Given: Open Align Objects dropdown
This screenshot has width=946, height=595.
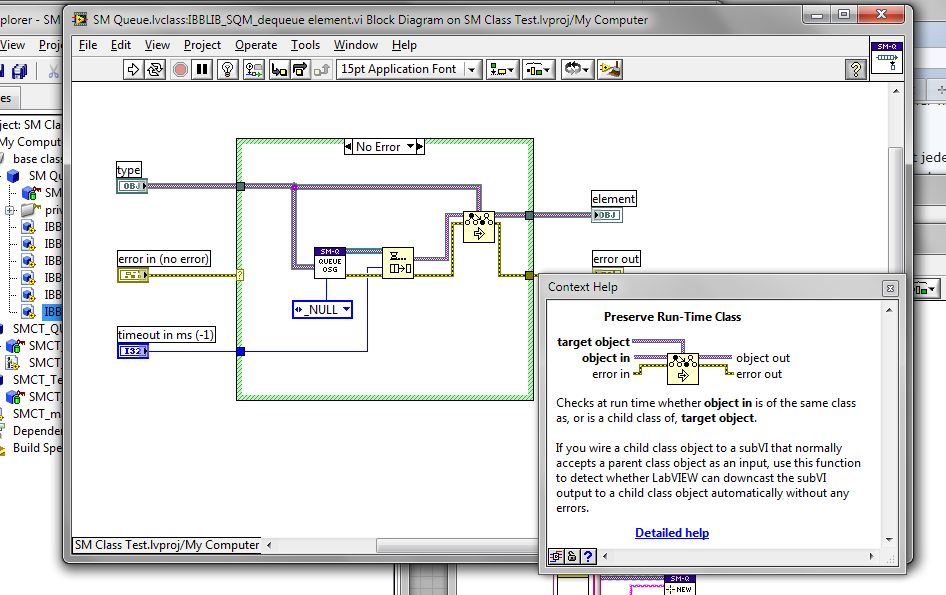Looking at the screenshot, I should pyautogui.click(x=502, y=69).
